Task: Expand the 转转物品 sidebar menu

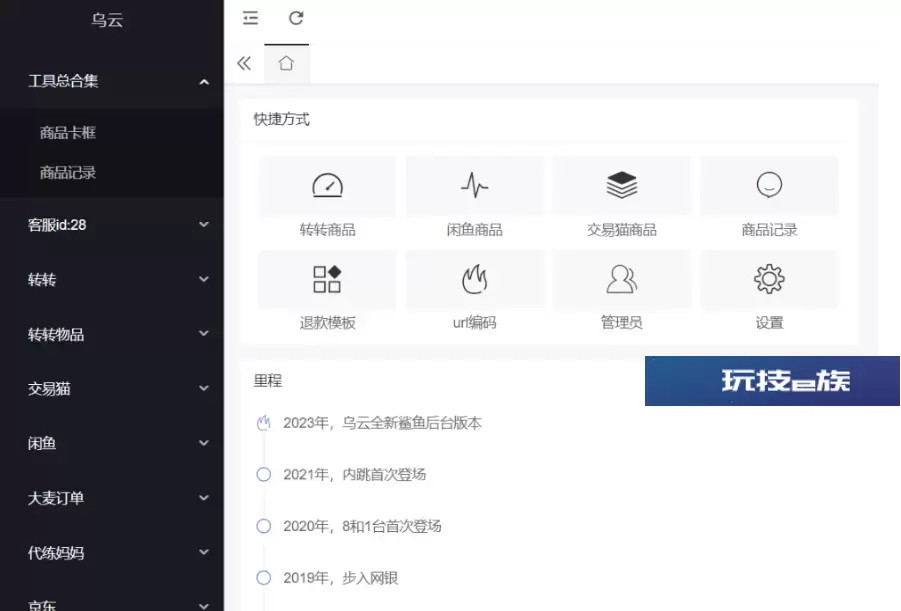Action: coord(111,334)
